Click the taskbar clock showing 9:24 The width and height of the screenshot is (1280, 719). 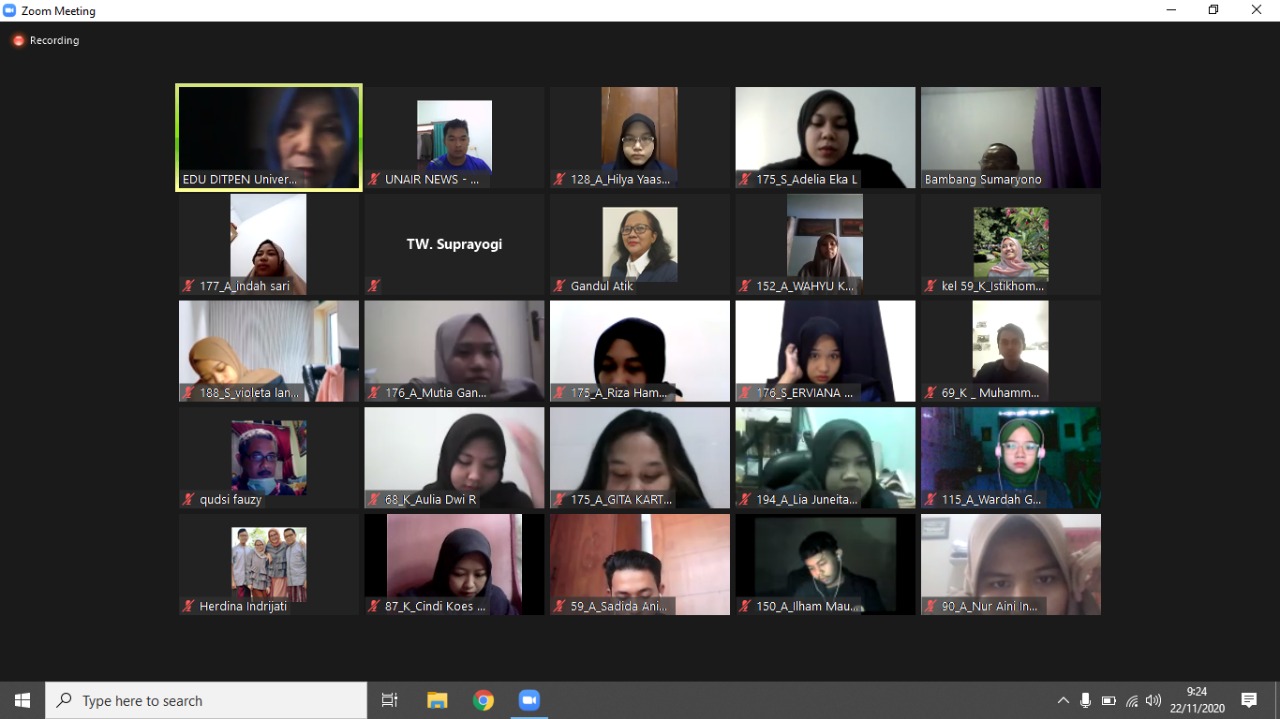[1197, 700]
